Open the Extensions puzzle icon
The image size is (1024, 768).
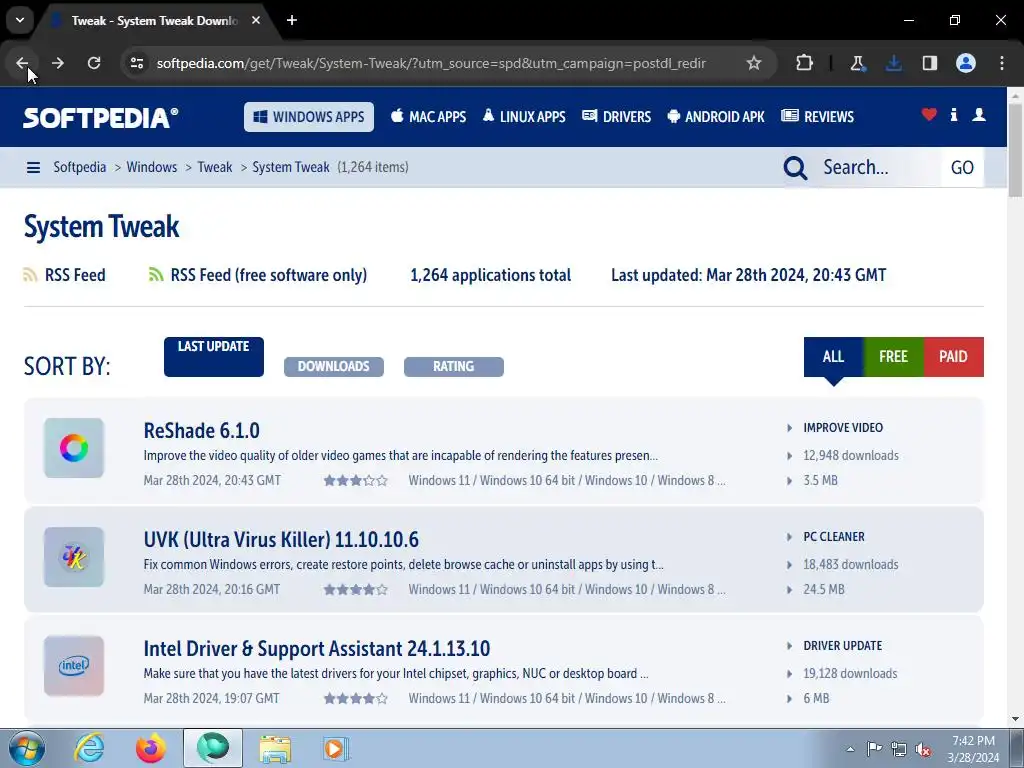point(805,63)
